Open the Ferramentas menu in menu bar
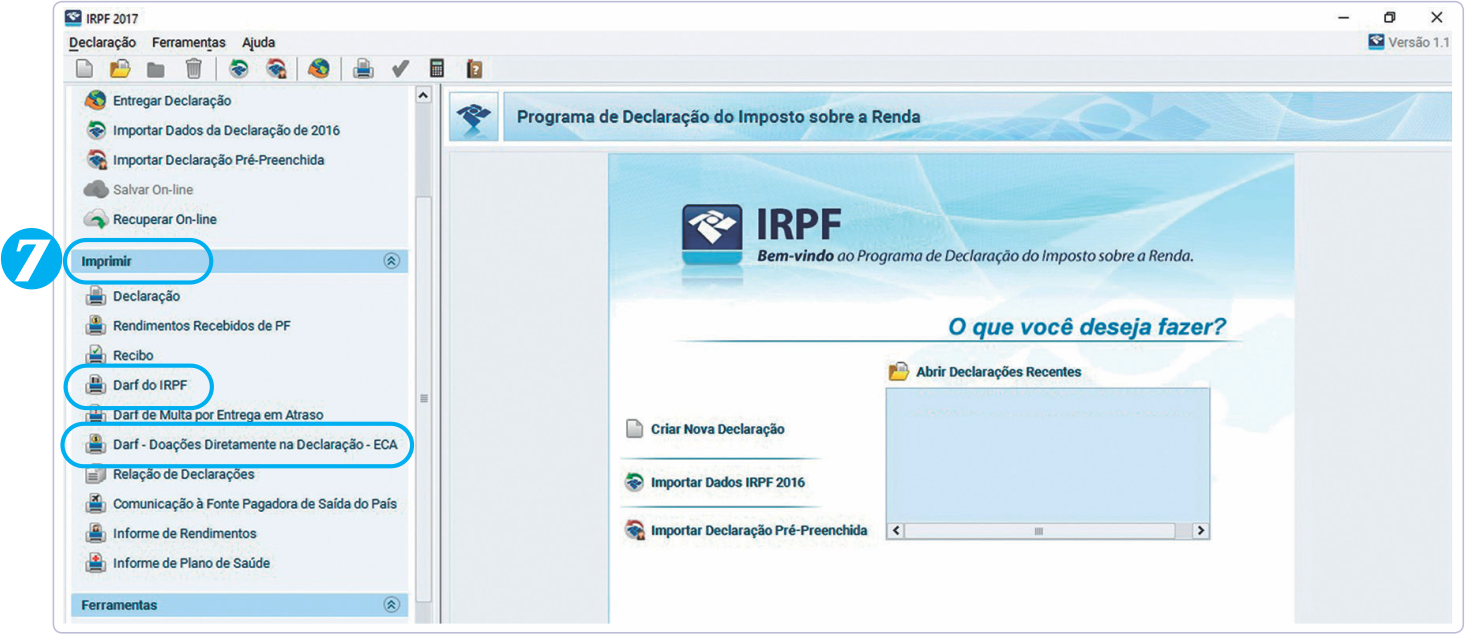This screenshot has height=634, width=1465. tap(189, 42)
